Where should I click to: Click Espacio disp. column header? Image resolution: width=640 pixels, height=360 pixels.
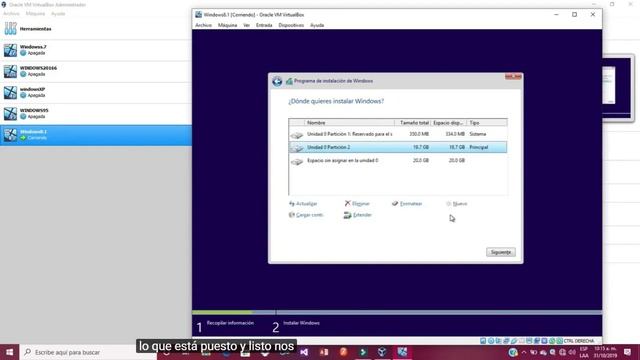click(x=448, y=123)
